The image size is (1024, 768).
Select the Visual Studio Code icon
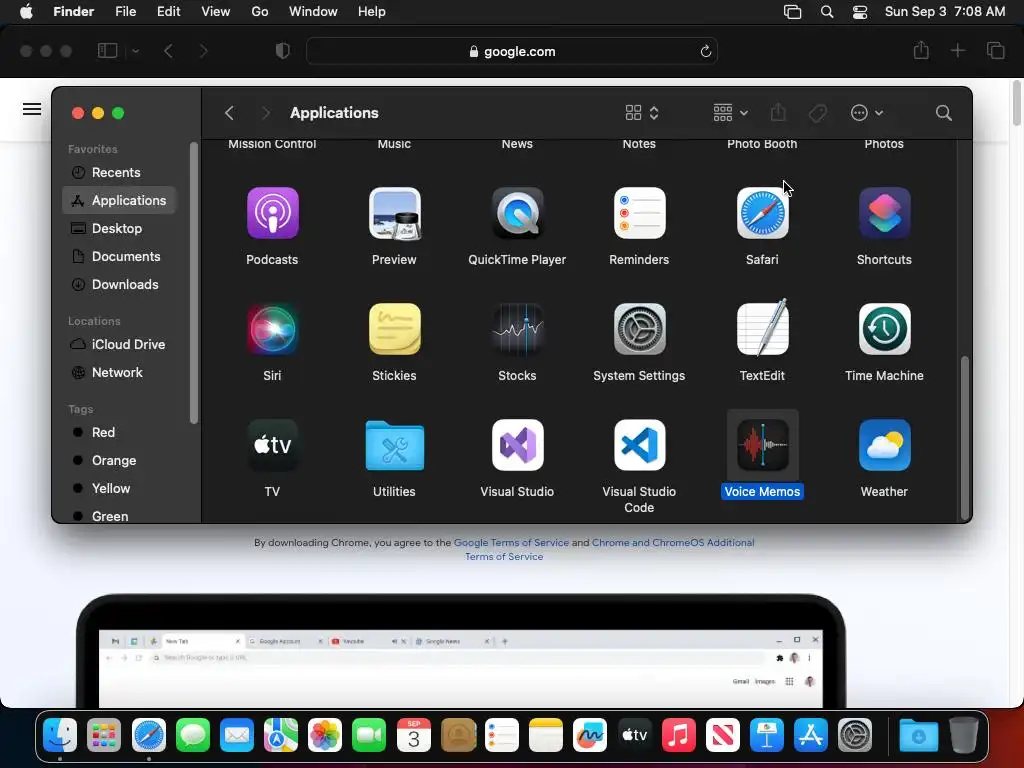point(639,445)
